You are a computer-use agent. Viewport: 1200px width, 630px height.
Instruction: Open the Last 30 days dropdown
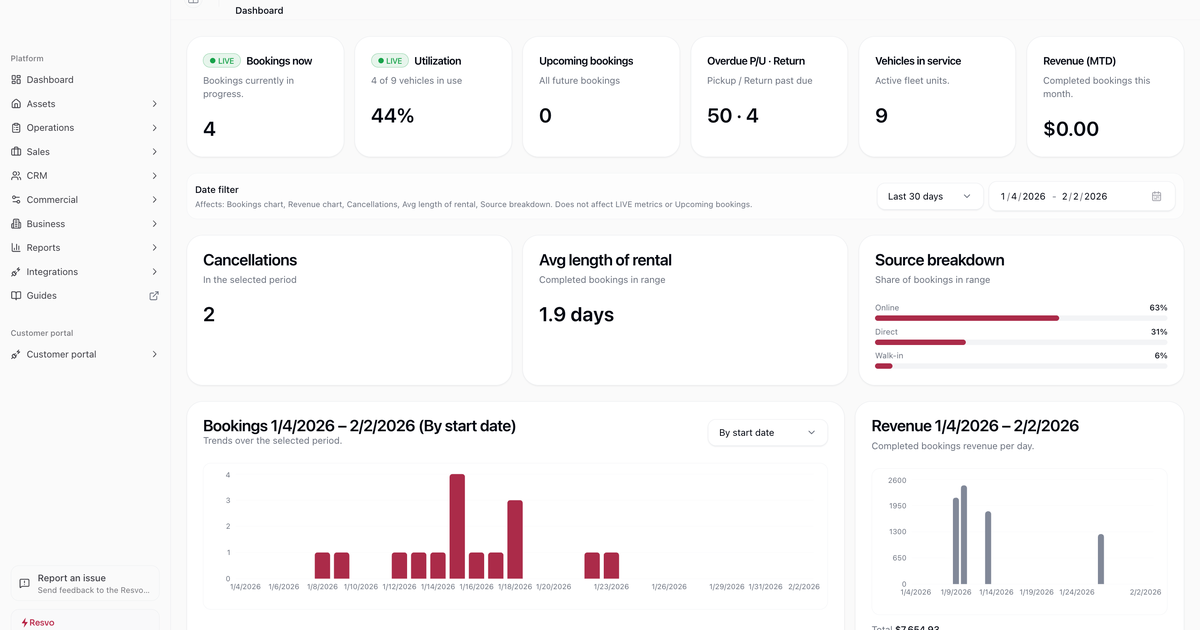click(929, 197)
